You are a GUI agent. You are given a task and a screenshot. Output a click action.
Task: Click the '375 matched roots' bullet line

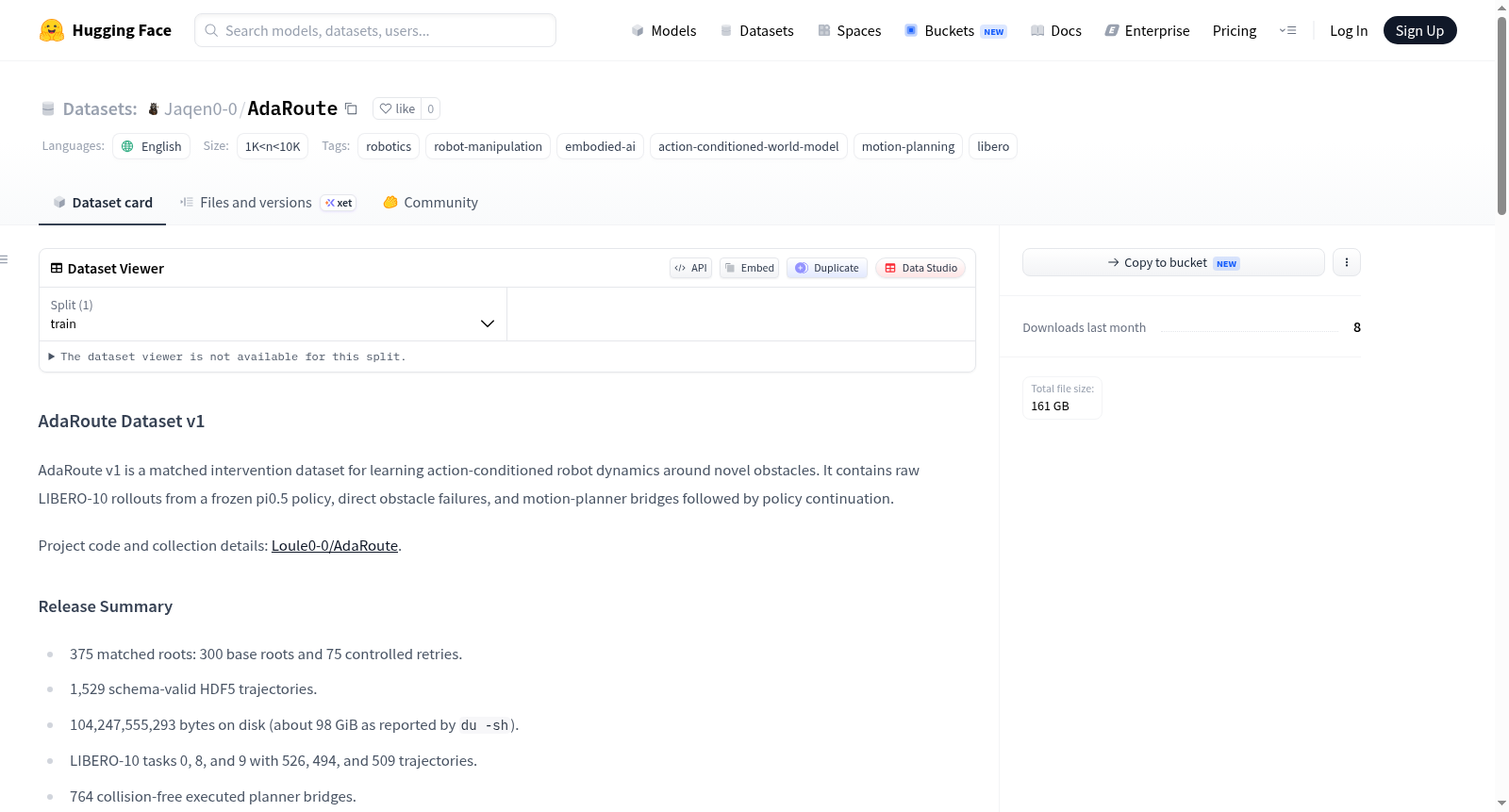(x=266, y=655)
